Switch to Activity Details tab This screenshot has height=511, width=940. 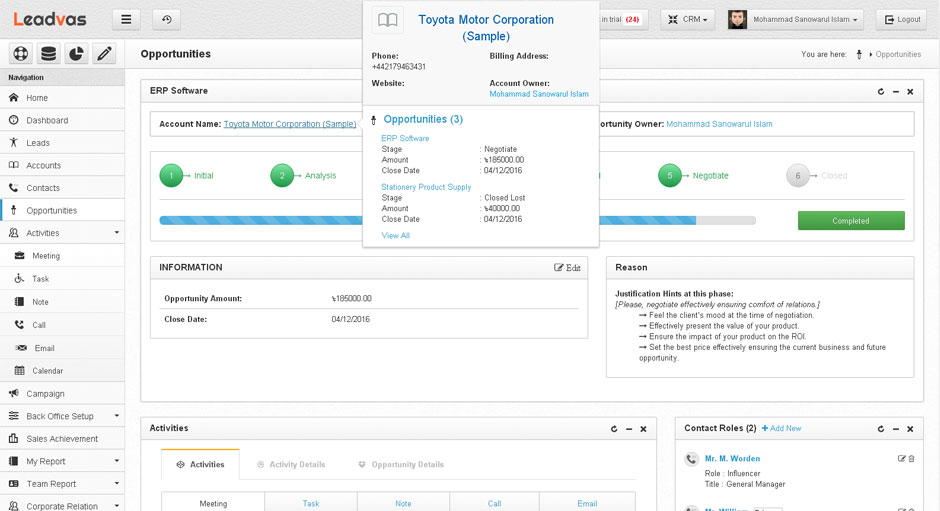point(291,464)
